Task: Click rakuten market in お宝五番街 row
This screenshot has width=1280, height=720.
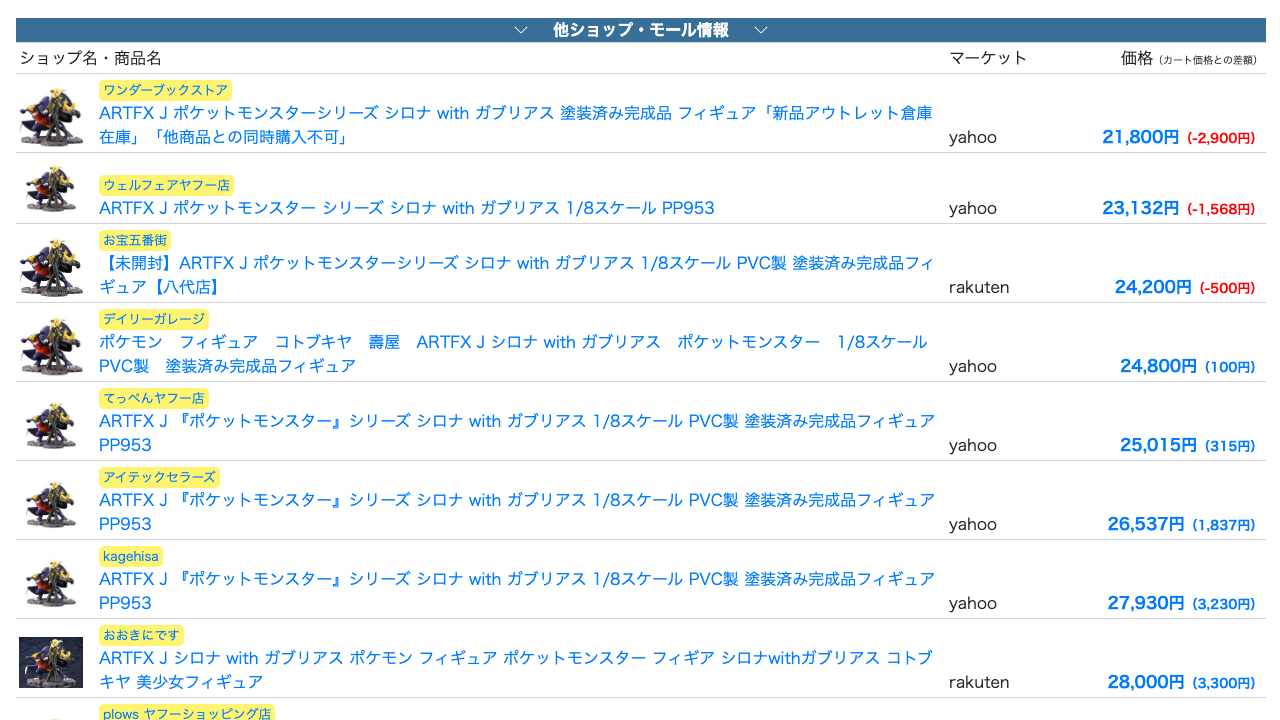Action: point(979,287)
